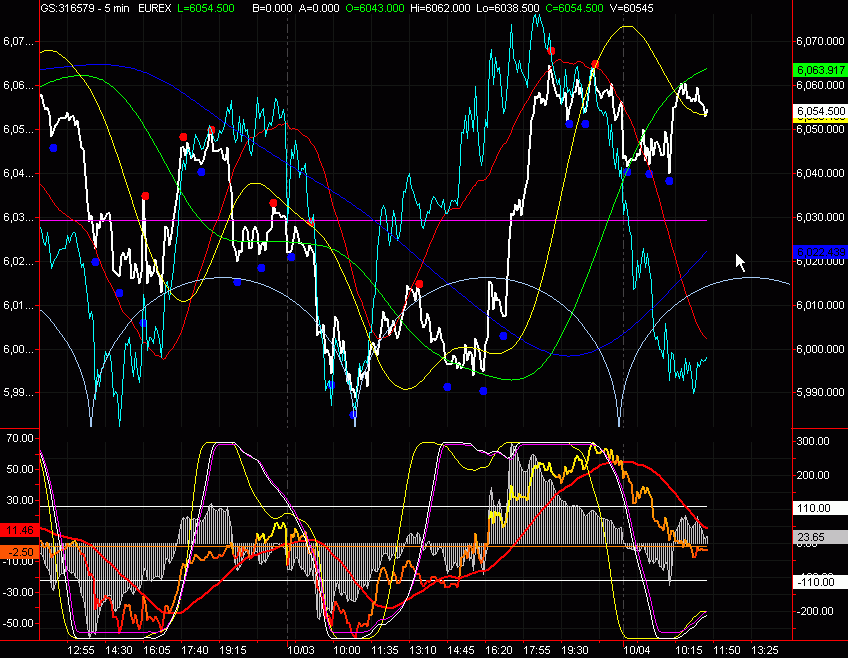Click the white -110.00 level marker
848x658 pixels.
point(820,582)
